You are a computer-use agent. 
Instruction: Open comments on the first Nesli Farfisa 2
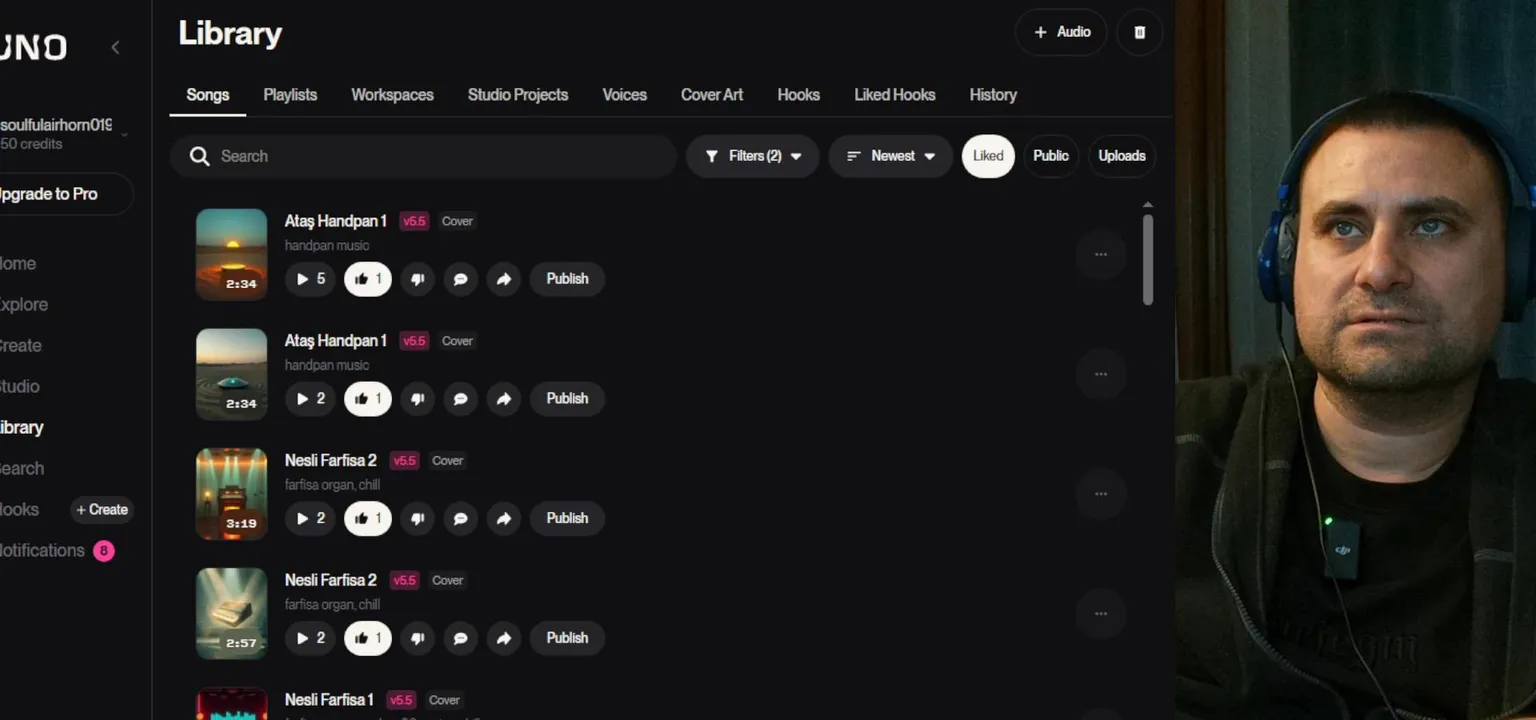460,518
